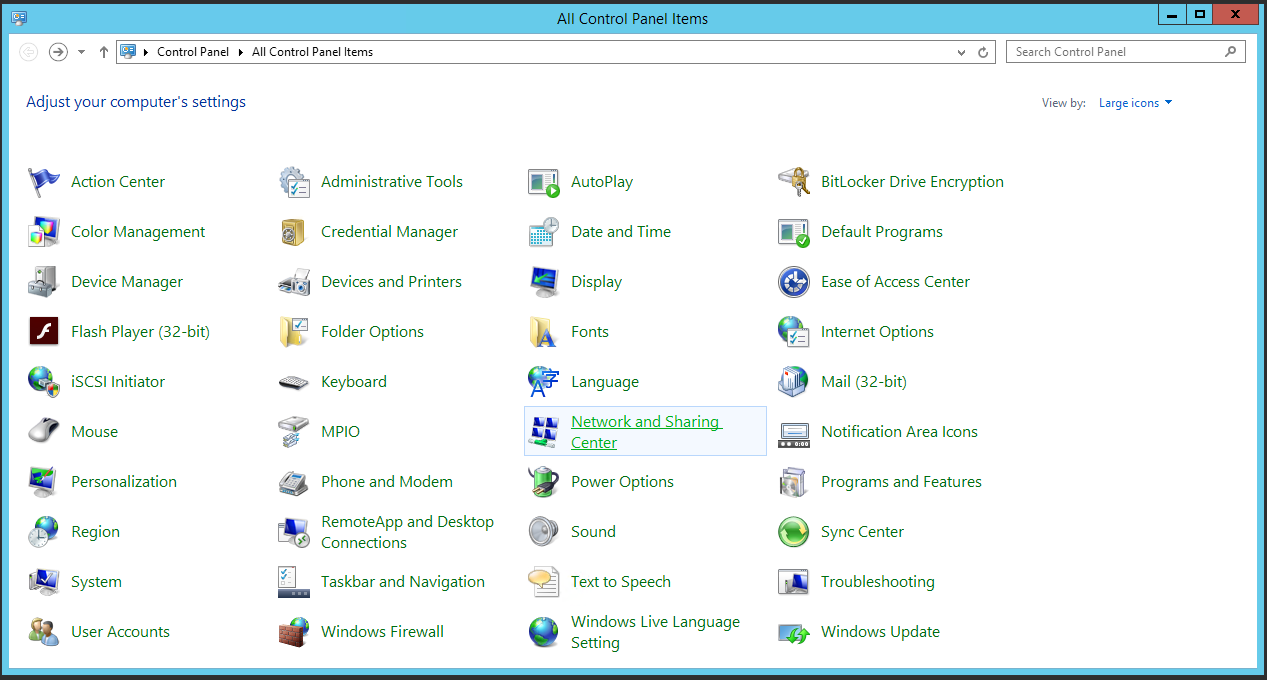The width and height of the screenshot is (1267, 680).
Task: Open Folder Options folder icon
Action: click(294, 332)
